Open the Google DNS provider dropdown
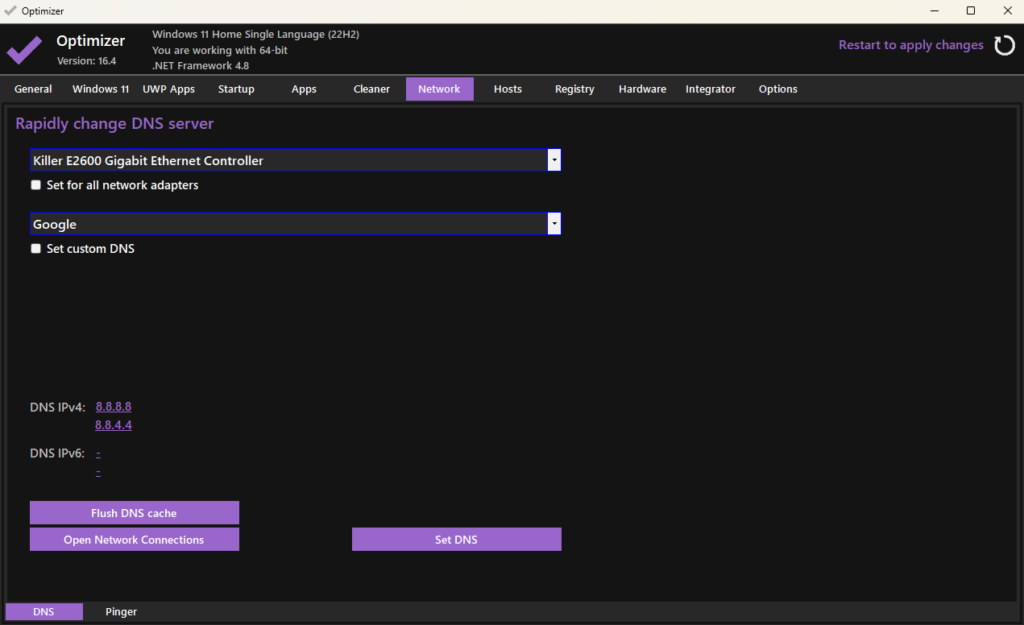 point(554,224)
